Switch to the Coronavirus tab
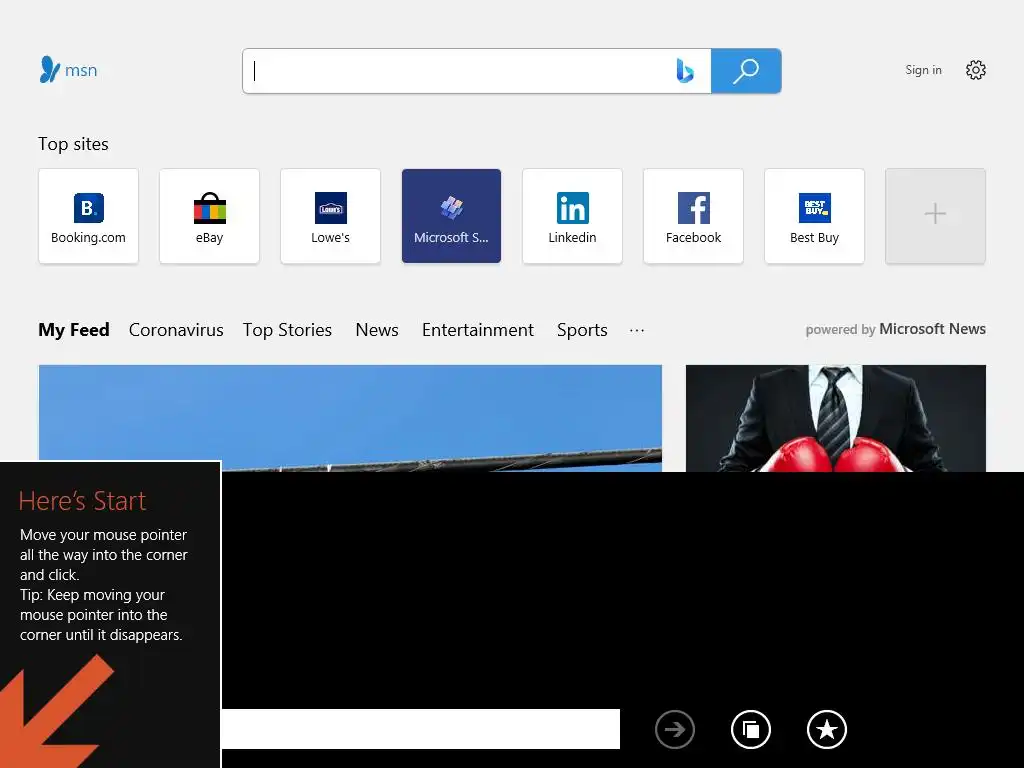 point(176,330)
